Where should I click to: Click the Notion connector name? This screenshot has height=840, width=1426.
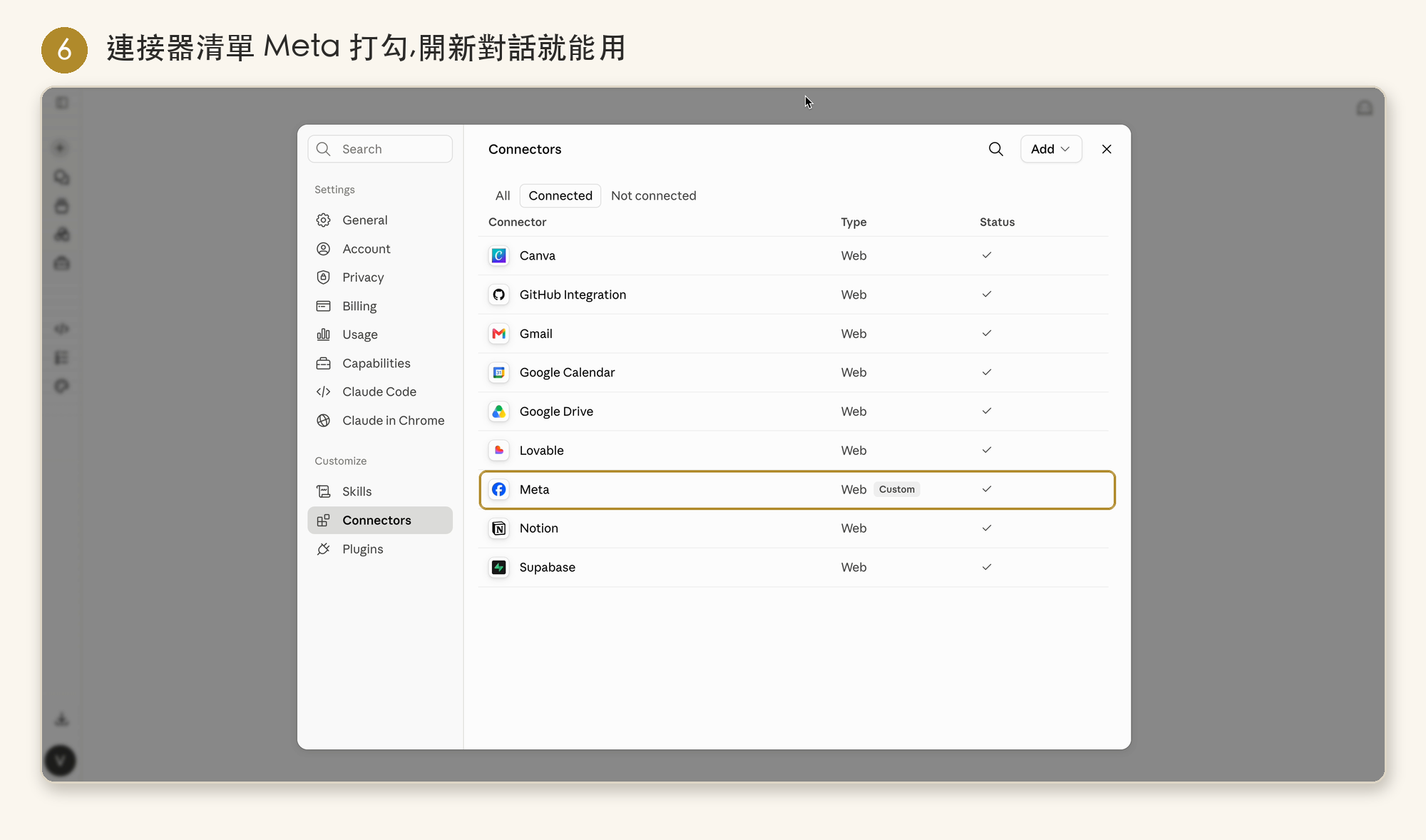point(539,528)
